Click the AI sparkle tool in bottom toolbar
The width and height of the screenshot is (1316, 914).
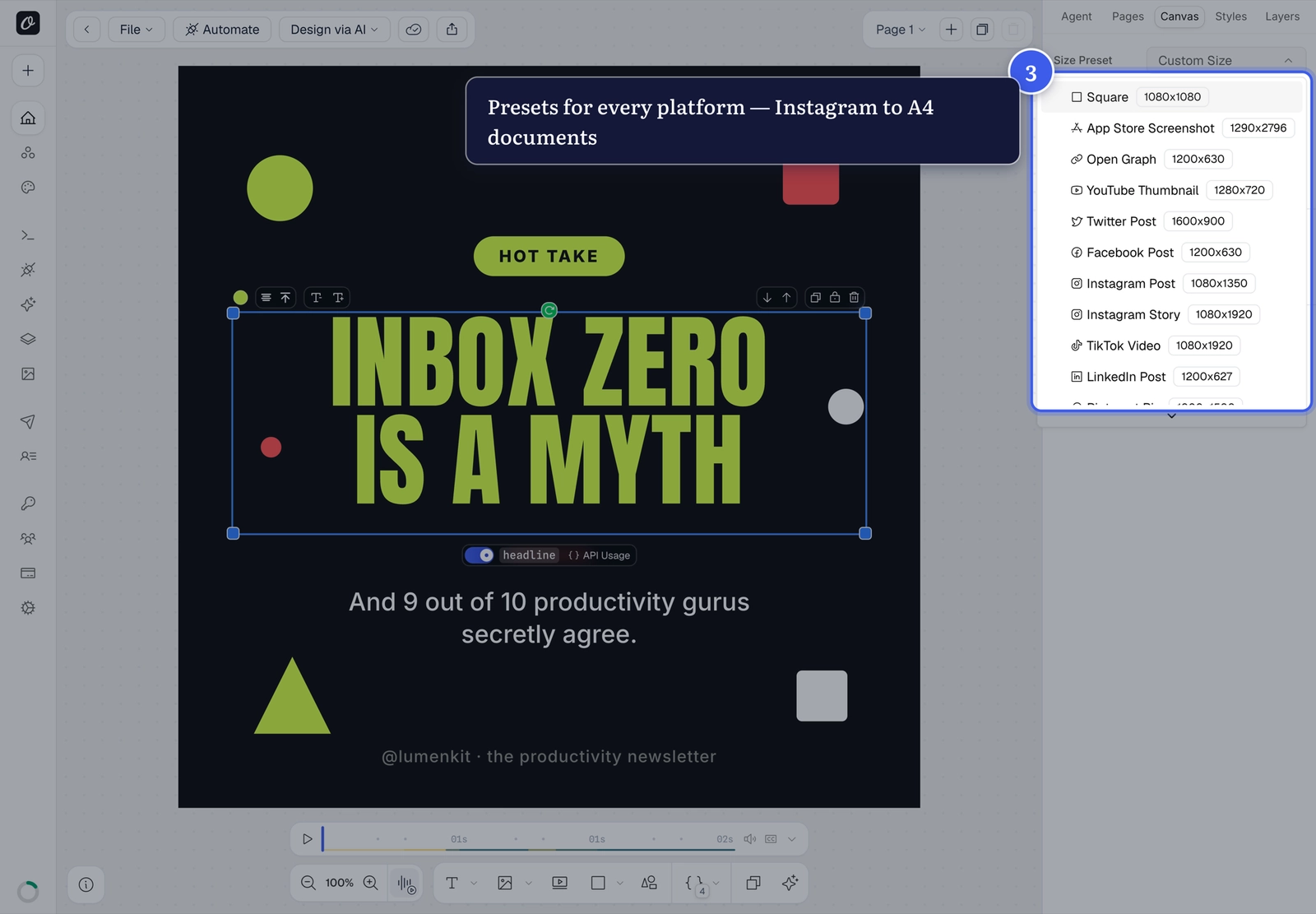point(790,883)
